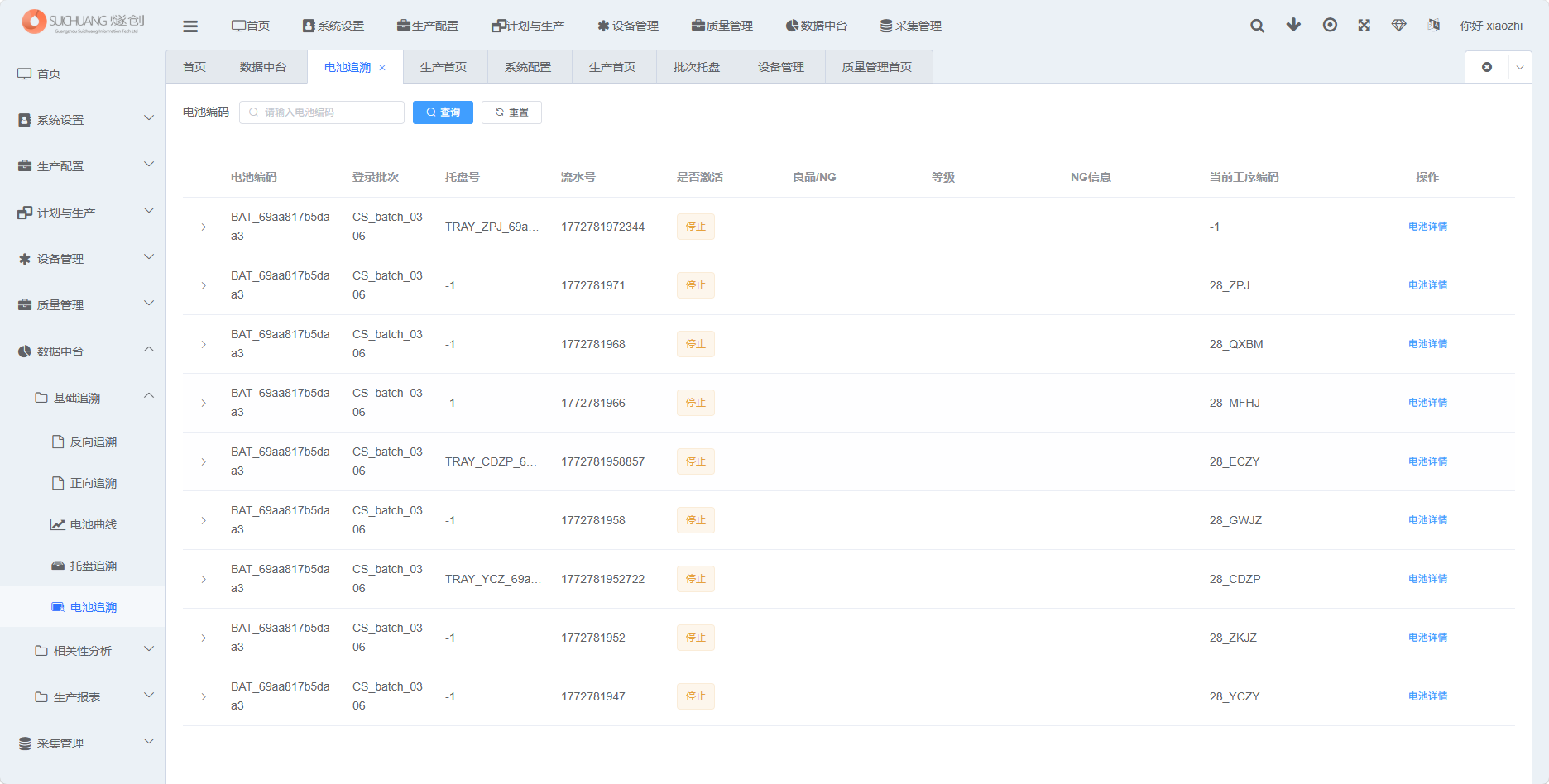
Task: Expand the row with process code 28_MFHJ
Action: pos(204,403)
